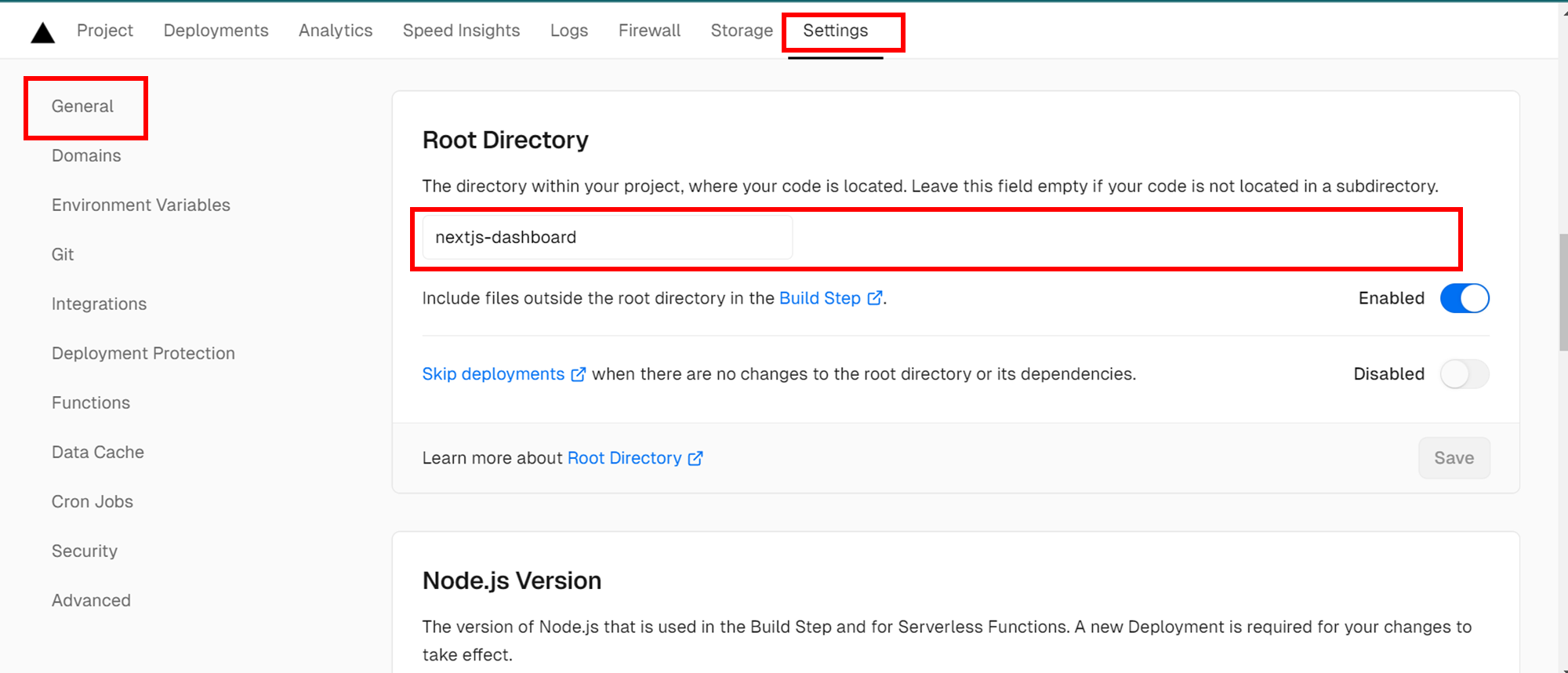Click the Save button
Image resolution: width=1568 pixels, height=673 pixels.
click(x=1454, y=458)
